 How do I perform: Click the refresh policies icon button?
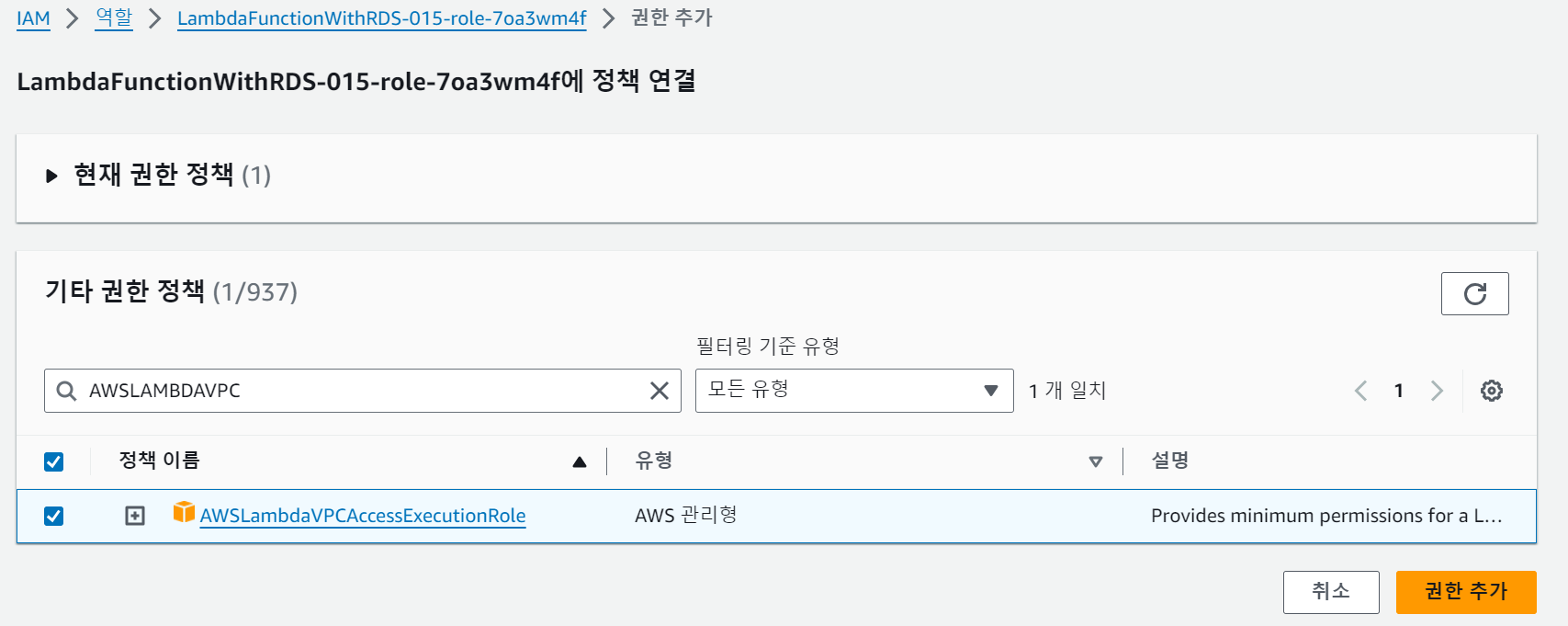click(1474, 294)
